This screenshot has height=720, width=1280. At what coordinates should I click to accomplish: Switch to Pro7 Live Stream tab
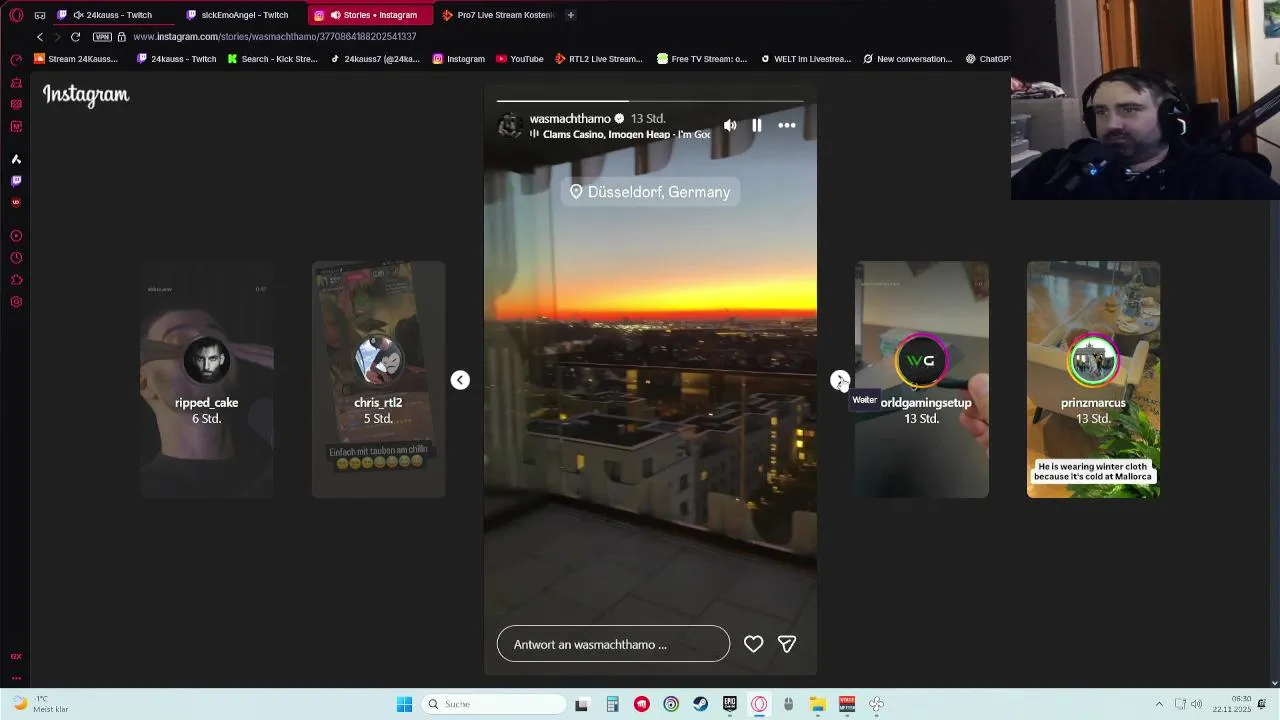point(498,15)
